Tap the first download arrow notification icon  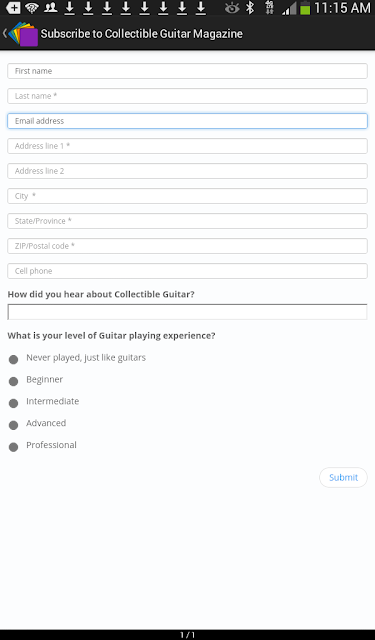pos(69,8)
